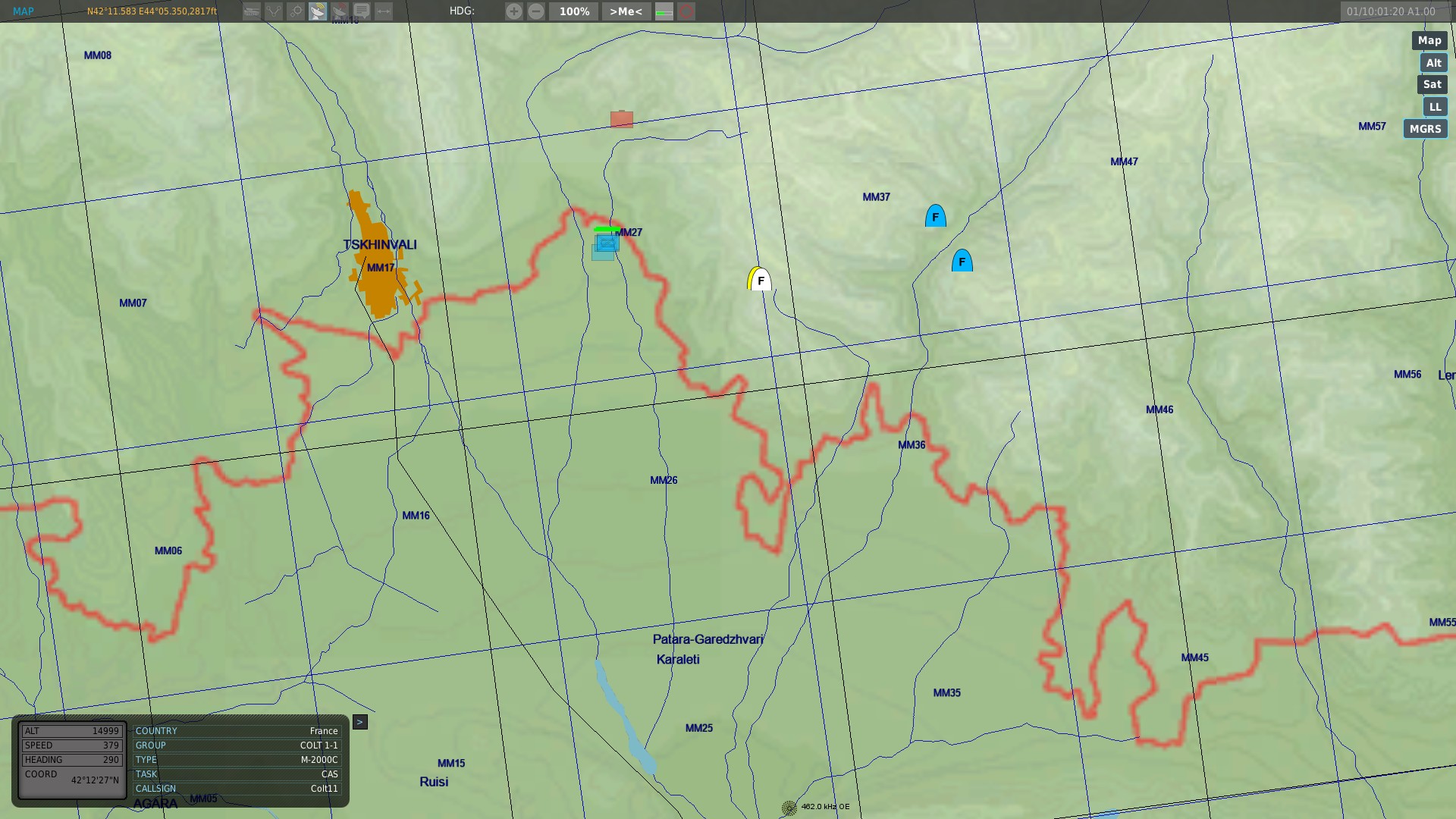Click the GROUP COLT 1-1 row
Image resolution: width=1456 pixels, height=819 pixels.
237,745
